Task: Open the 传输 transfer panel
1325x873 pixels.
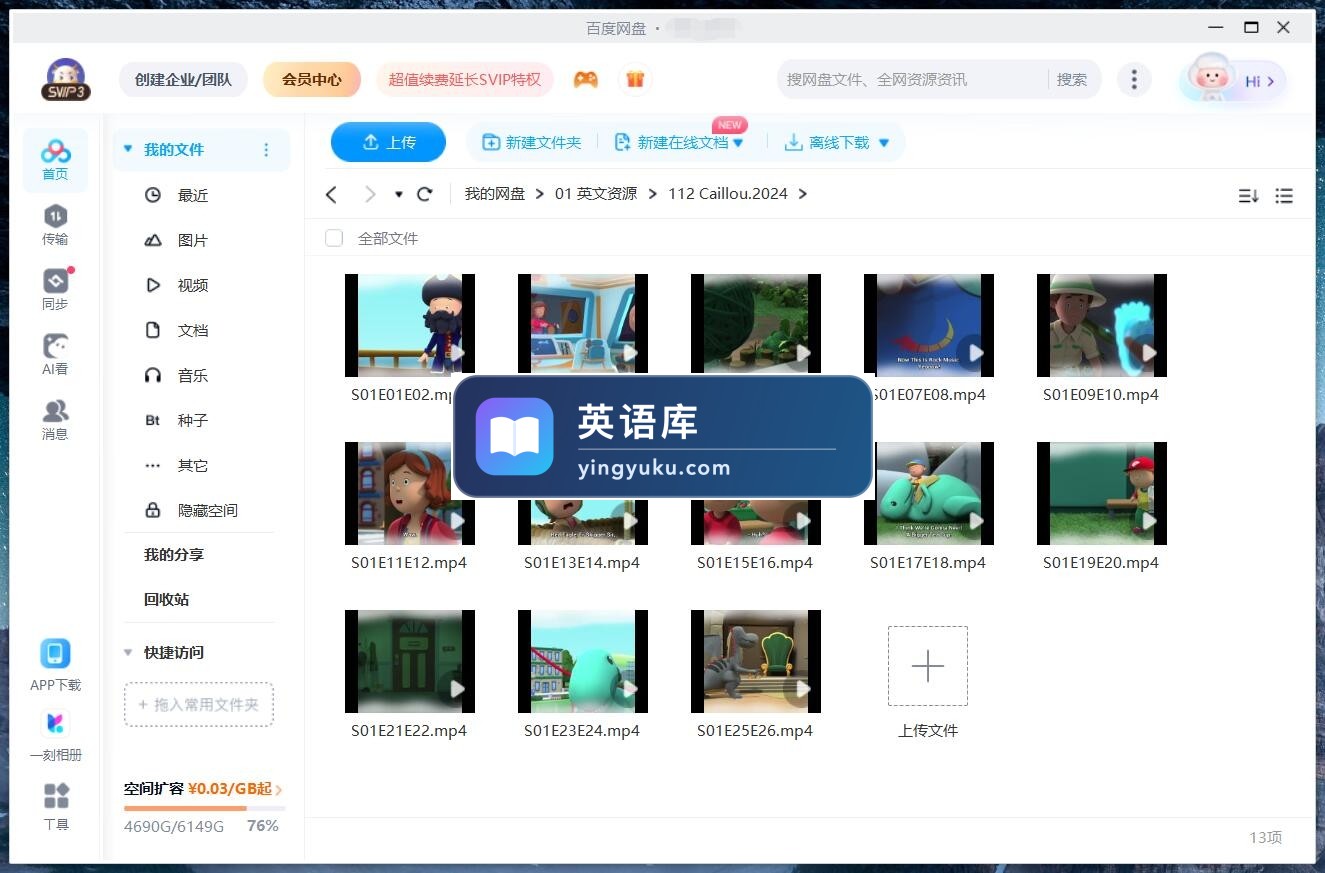Action: pyautogui.click(x=56, y=225)
